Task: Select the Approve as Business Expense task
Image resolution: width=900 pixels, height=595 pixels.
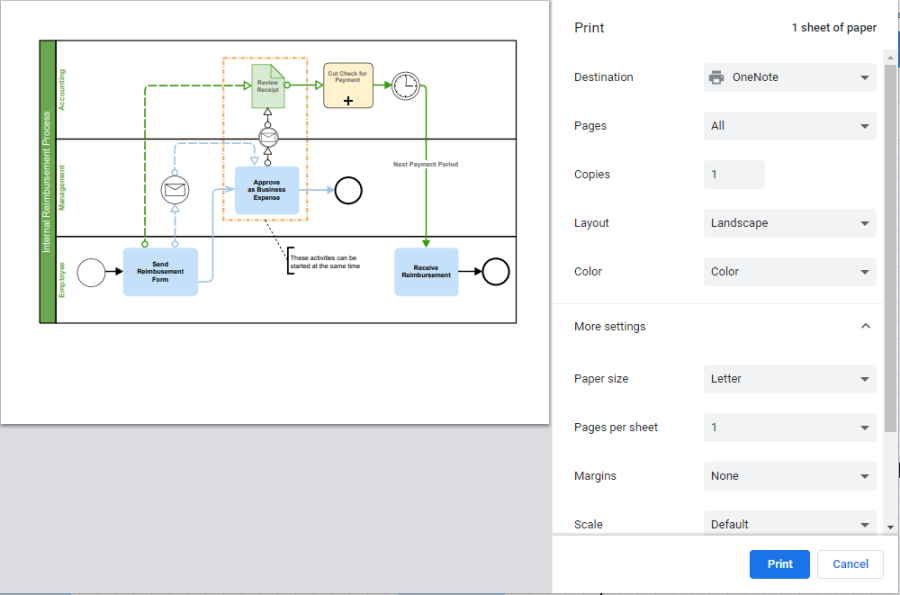Action: click(267, 190)
